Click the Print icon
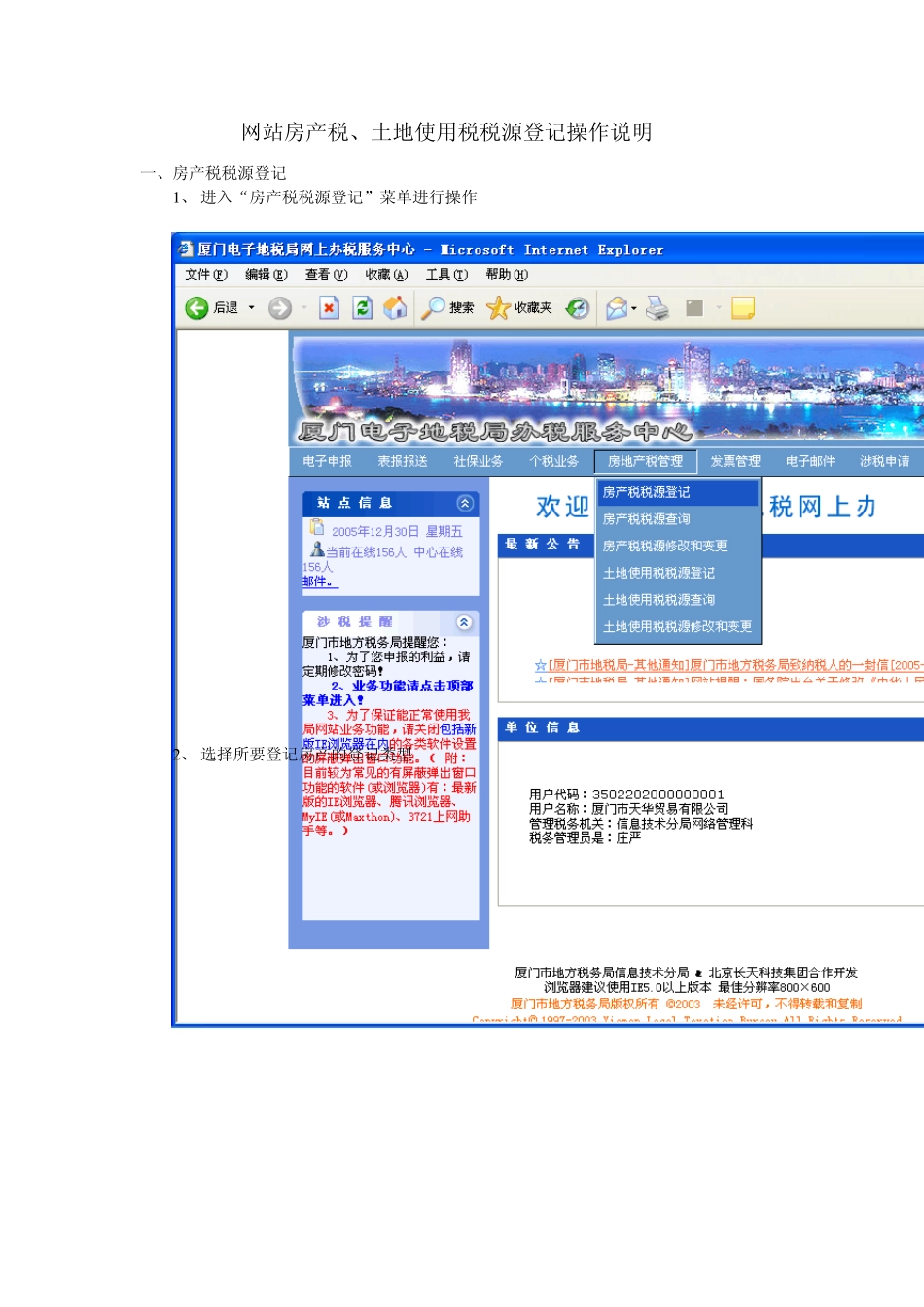This screenshot has width=924, height=1307. click(657, 308)
